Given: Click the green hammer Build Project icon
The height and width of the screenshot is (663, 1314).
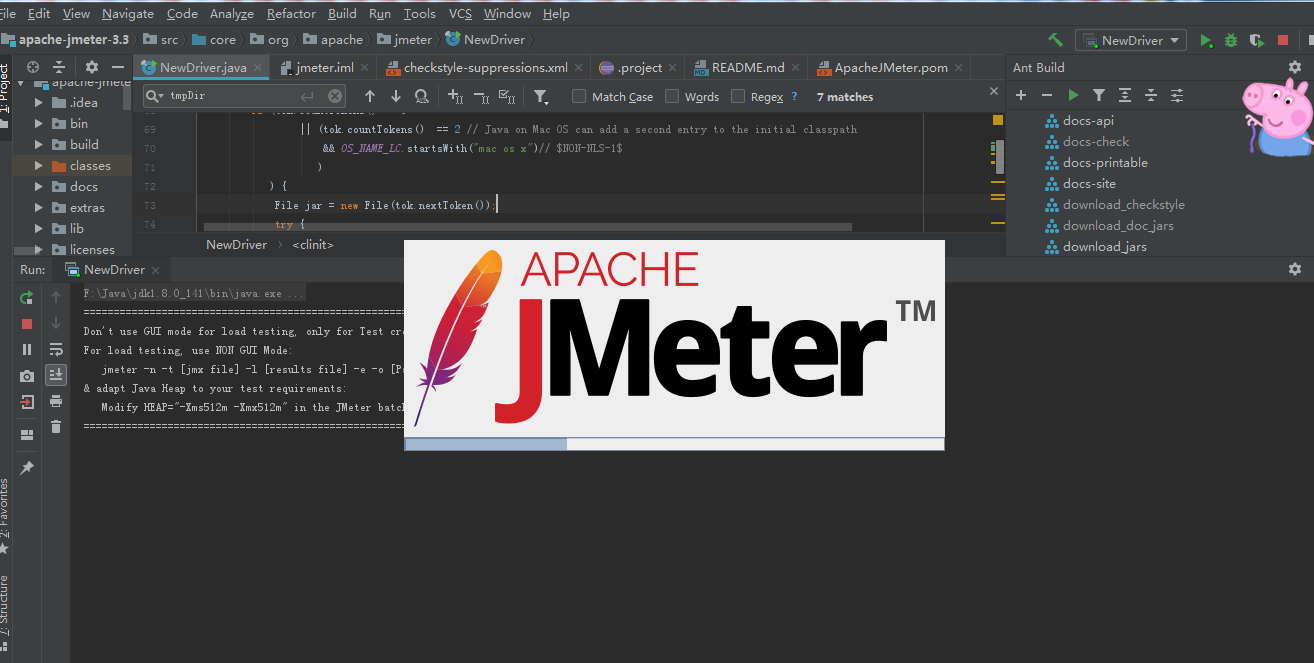Looking at the screenshot, I should coord(1055,40).
